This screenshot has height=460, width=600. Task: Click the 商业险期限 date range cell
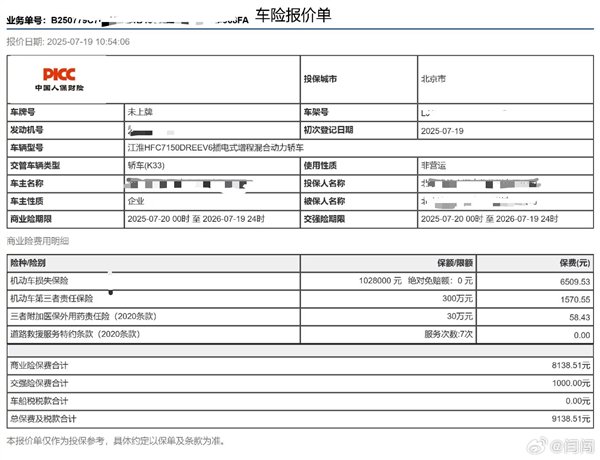coord(212,219)
